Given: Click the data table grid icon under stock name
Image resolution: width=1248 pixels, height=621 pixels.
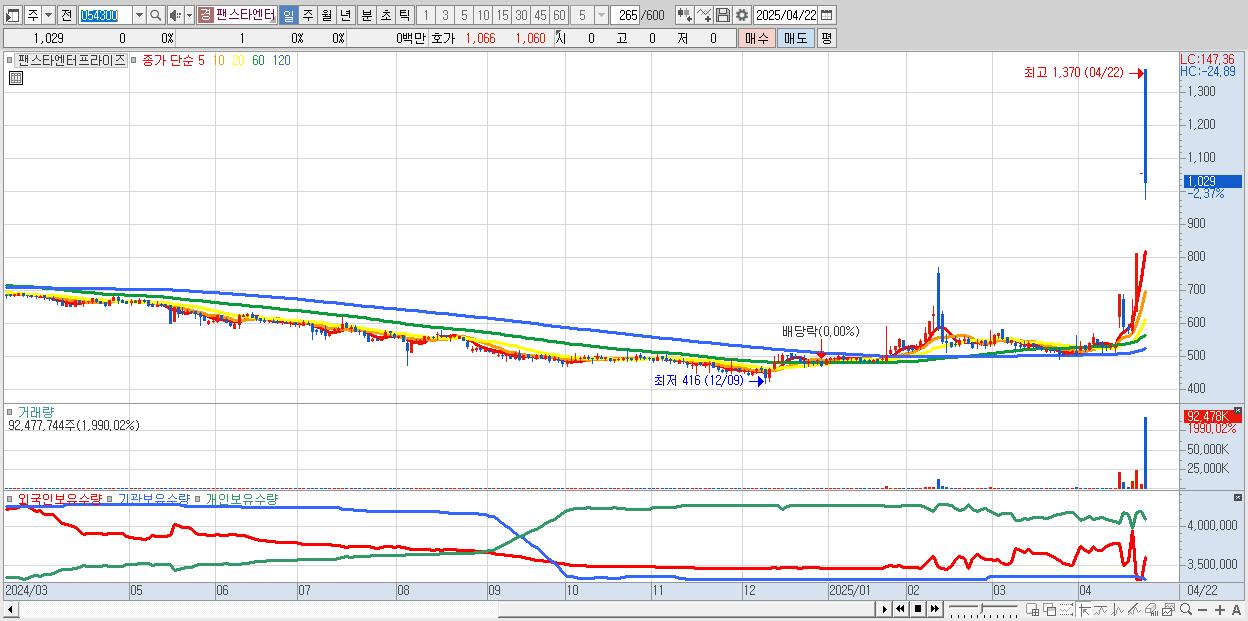Looking at the screenshot, I should pyautogui.click(x=16, y=76).
